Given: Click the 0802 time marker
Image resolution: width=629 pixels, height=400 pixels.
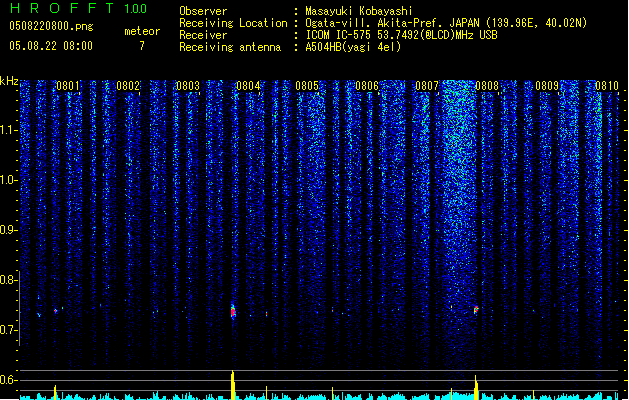Looking at the screenshot, I should click(x=128, y=86).
